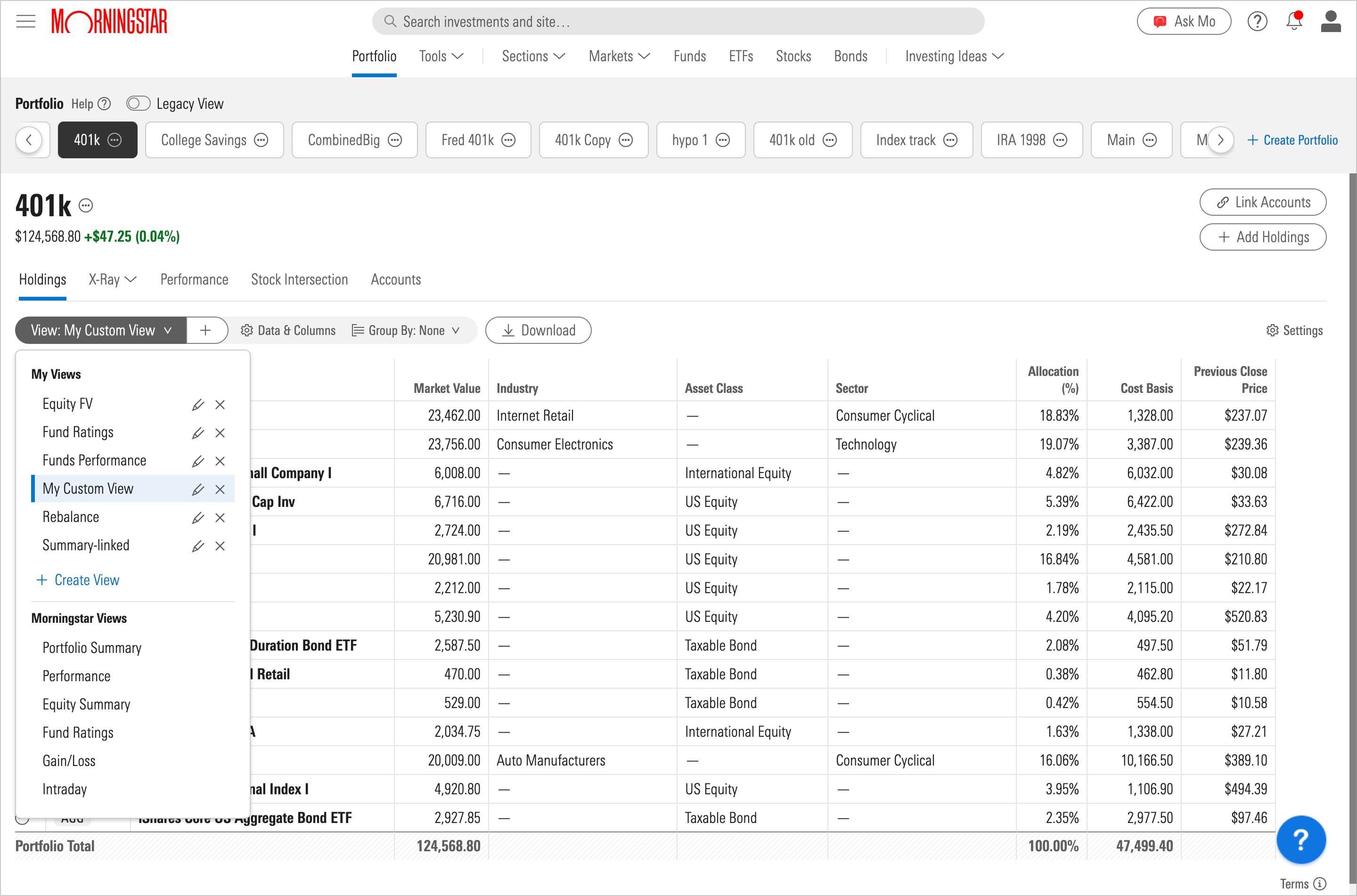Open options icon on College Savings portfolio chip
This screenshot has width=1357, height=896.
pyautogui.click(x=261, y=140)
